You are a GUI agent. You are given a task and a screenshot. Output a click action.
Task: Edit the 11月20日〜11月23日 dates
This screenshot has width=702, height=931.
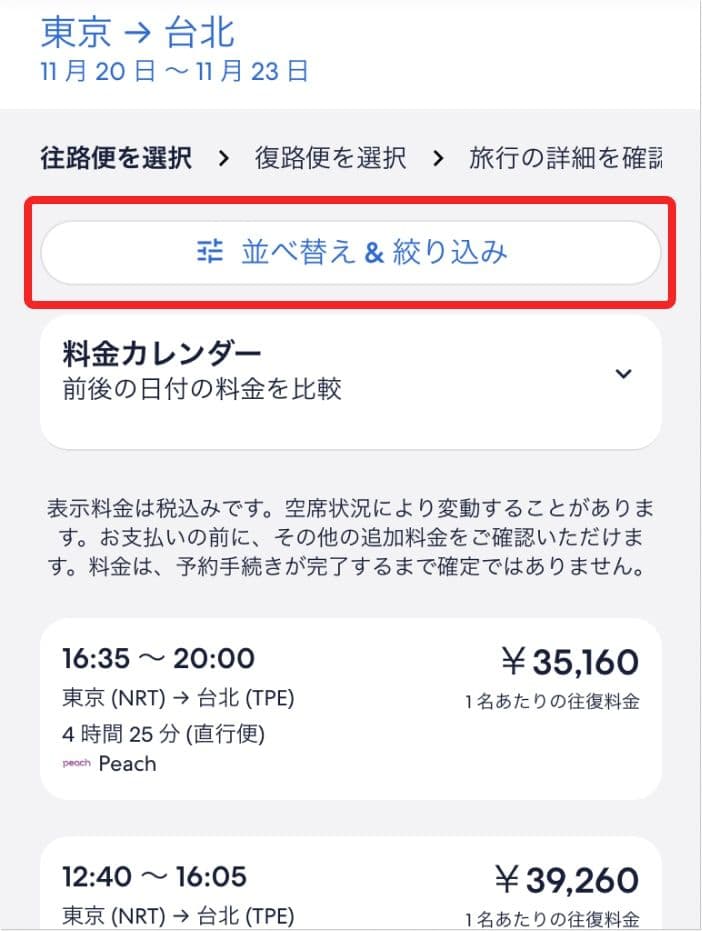click(174, 71)
